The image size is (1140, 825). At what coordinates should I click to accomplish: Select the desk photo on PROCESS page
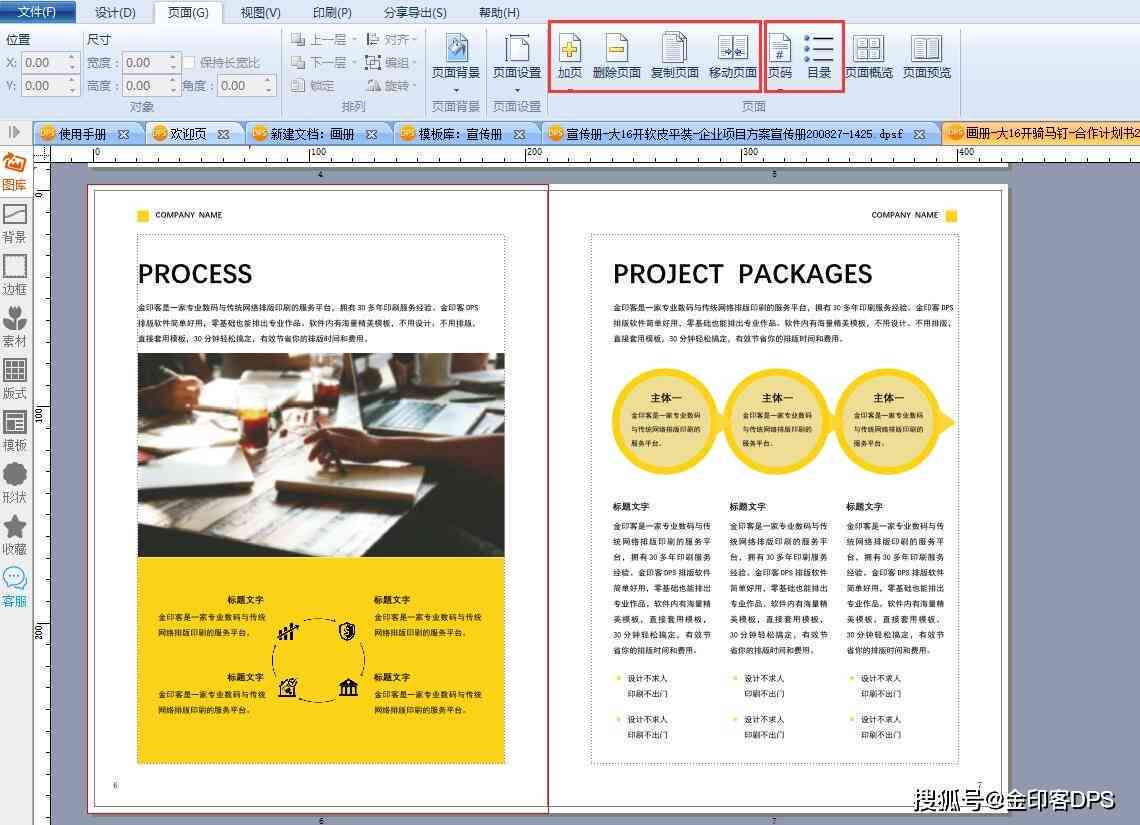click(x=321, y=455)
